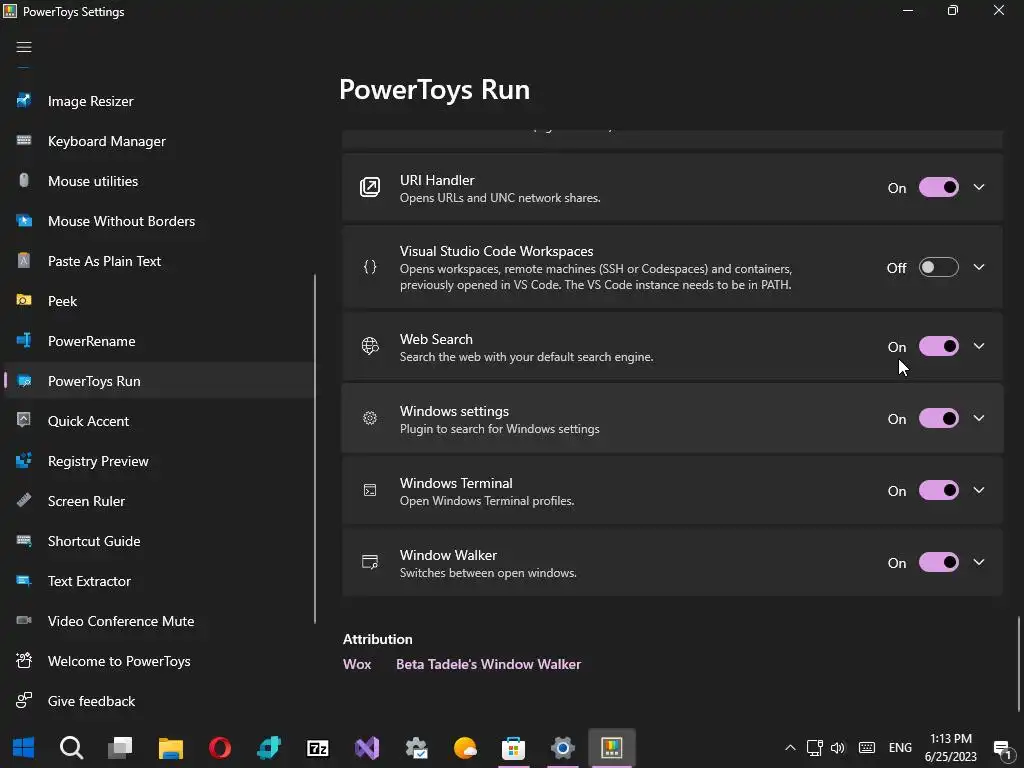Screen dimensions: 1024x768
Task: Click the Windows settings gear plugin icon
Action: pos(370,418)
